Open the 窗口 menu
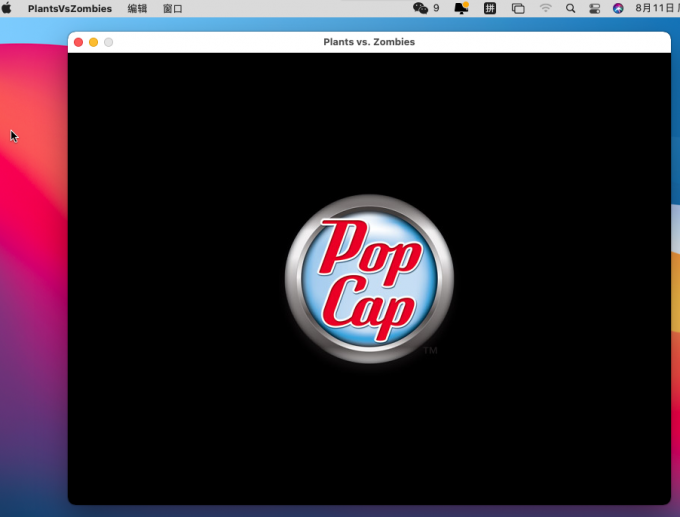The height and width of the screenshot is (517, 680). point(173,8)
